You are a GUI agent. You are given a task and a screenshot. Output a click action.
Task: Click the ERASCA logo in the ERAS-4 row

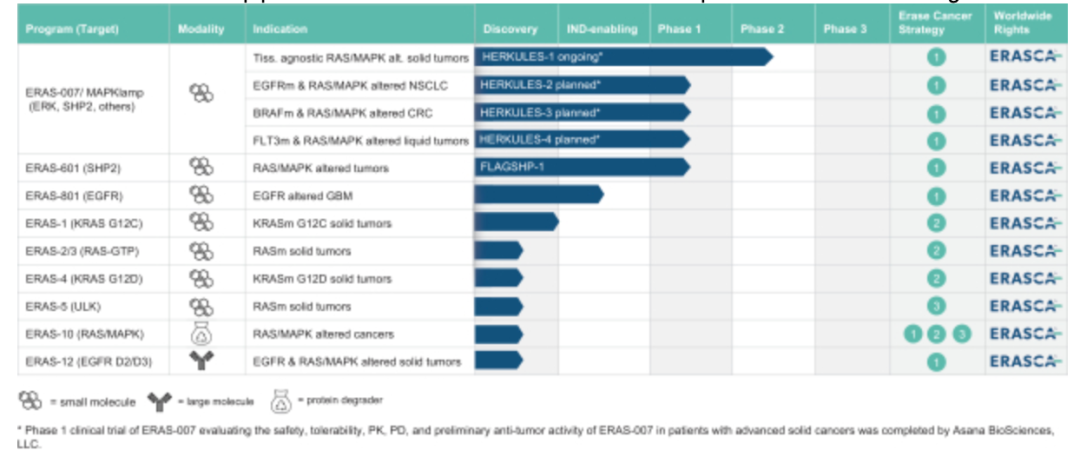[1022, 278]
